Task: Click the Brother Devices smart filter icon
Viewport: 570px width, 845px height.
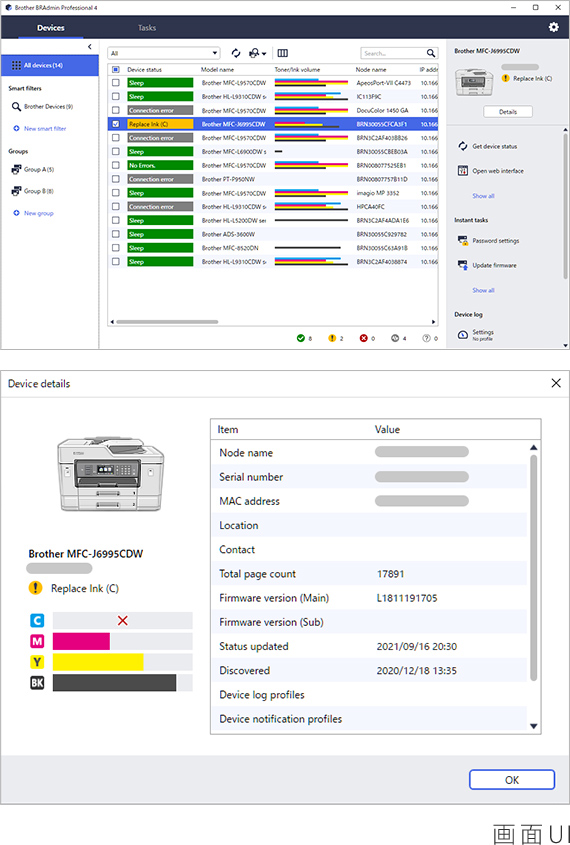Action: tap(16, 107)
